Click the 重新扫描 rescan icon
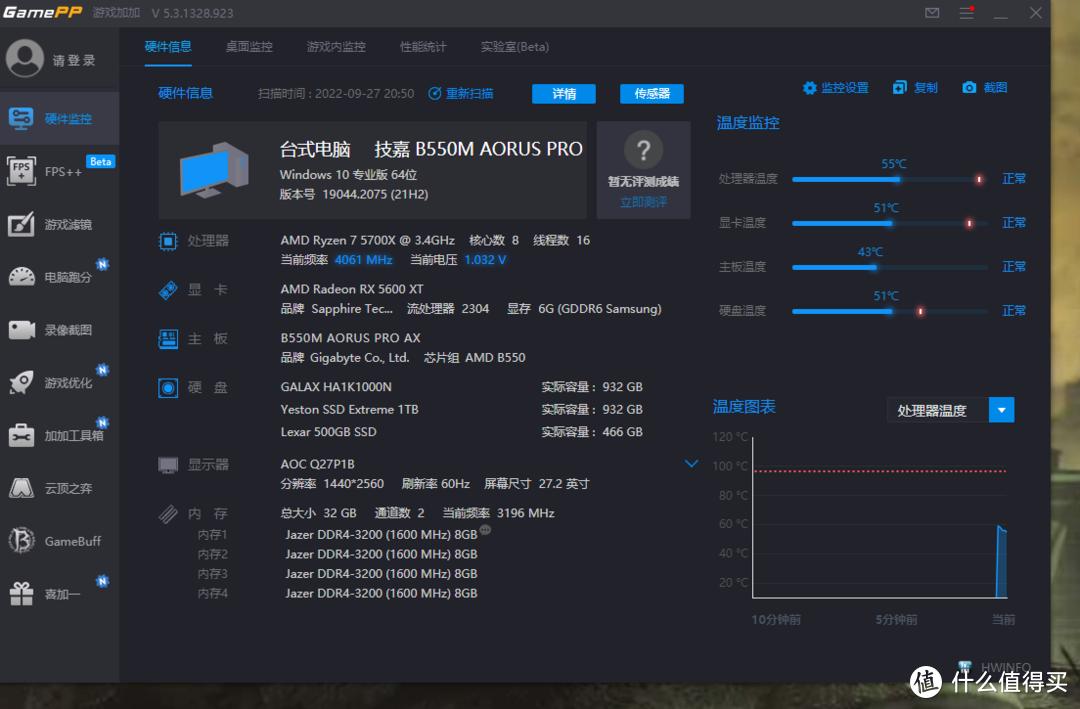 point(435,94)
